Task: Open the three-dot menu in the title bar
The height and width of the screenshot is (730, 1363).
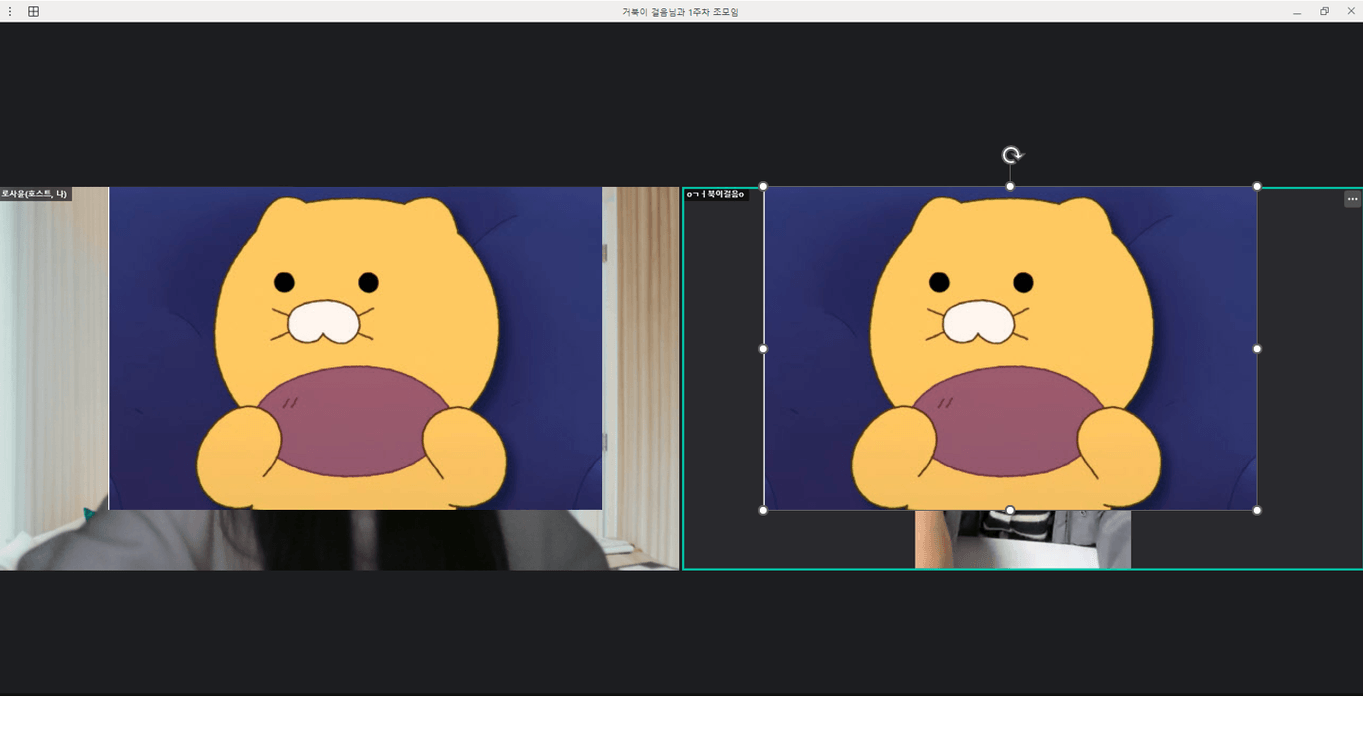Action: (10, 12)
